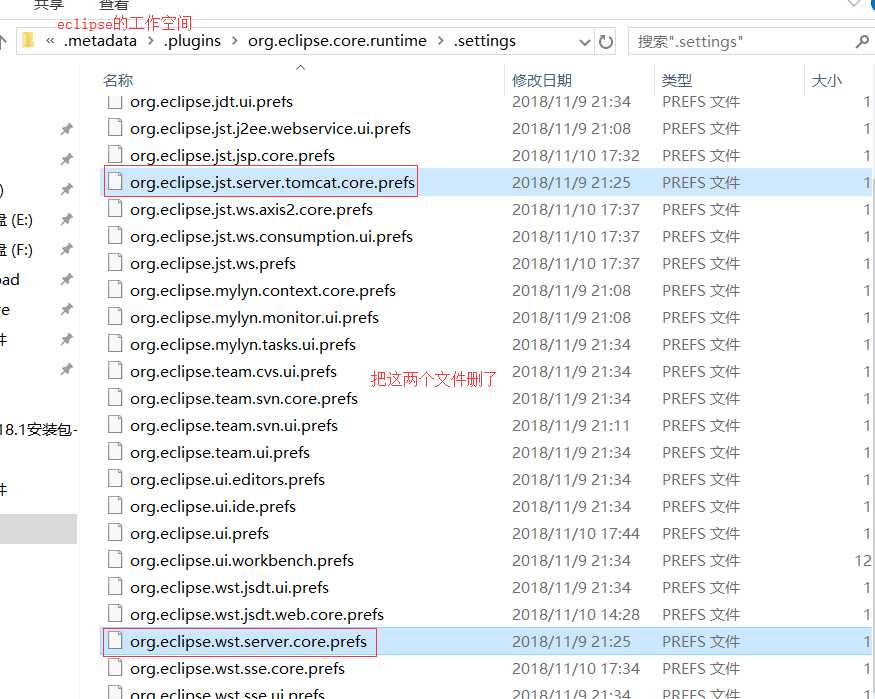Viewport: 875px width, 699px height.
Task: Click PREFS 文件 type of org.eclipse.ui.ide.prefs
Action: (701, 507)
